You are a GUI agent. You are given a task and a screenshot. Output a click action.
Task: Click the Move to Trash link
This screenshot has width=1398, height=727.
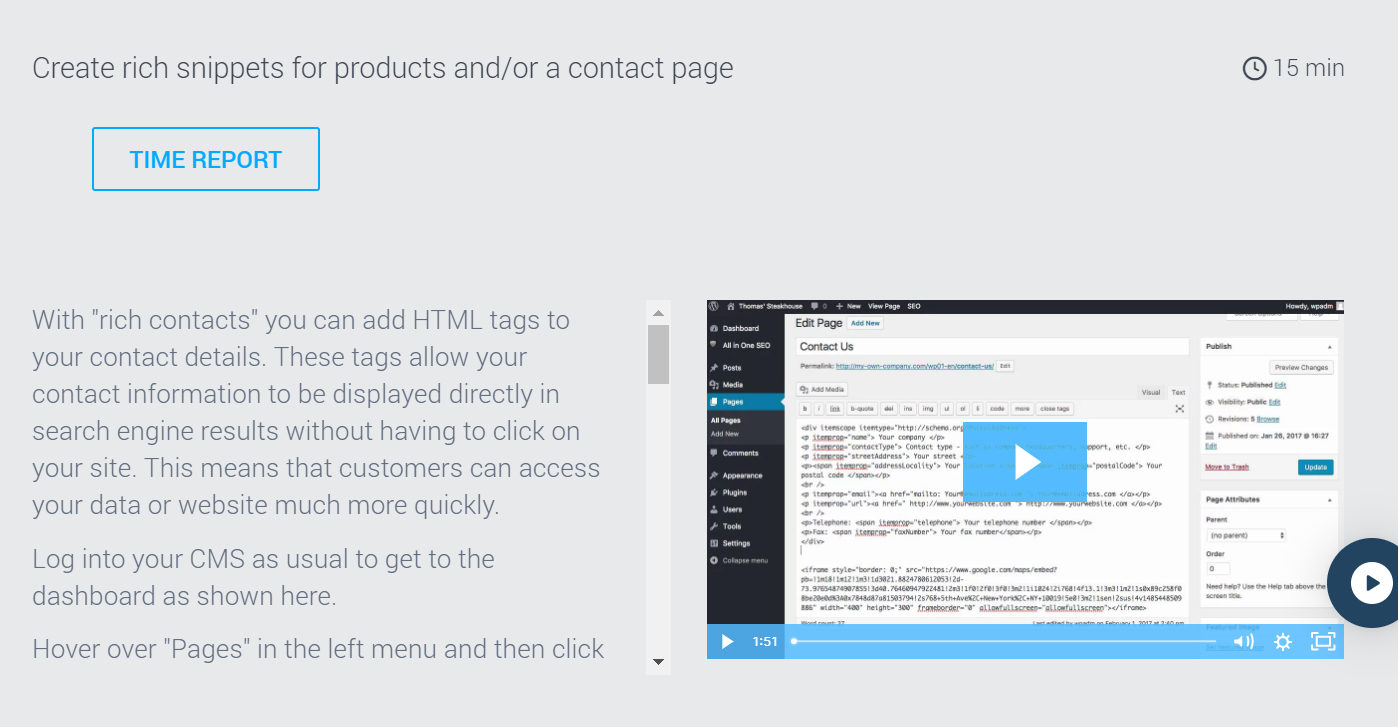[1227, 467]
